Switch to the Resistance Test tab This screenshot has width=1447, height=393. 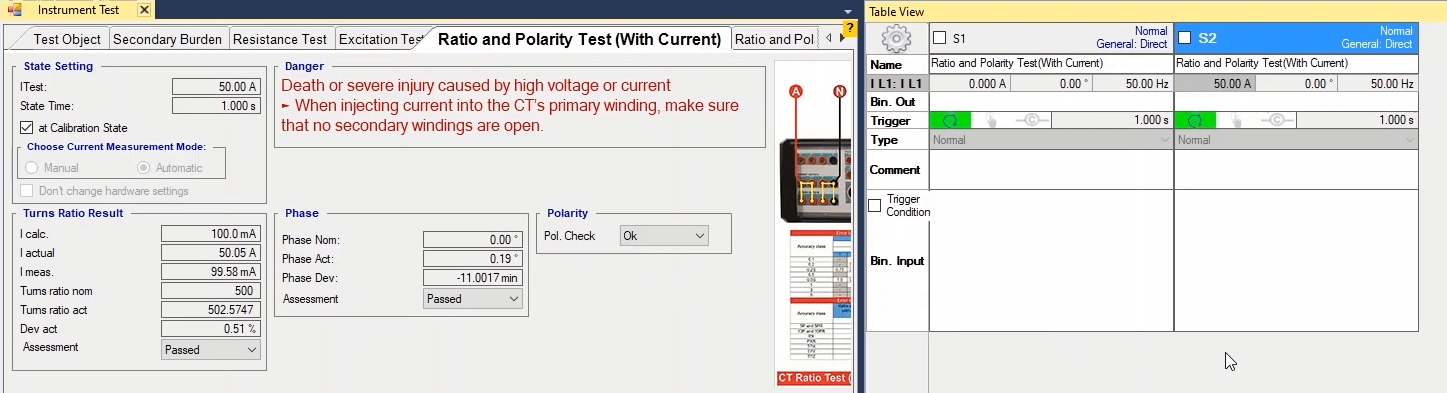click(x=280, y=39)
